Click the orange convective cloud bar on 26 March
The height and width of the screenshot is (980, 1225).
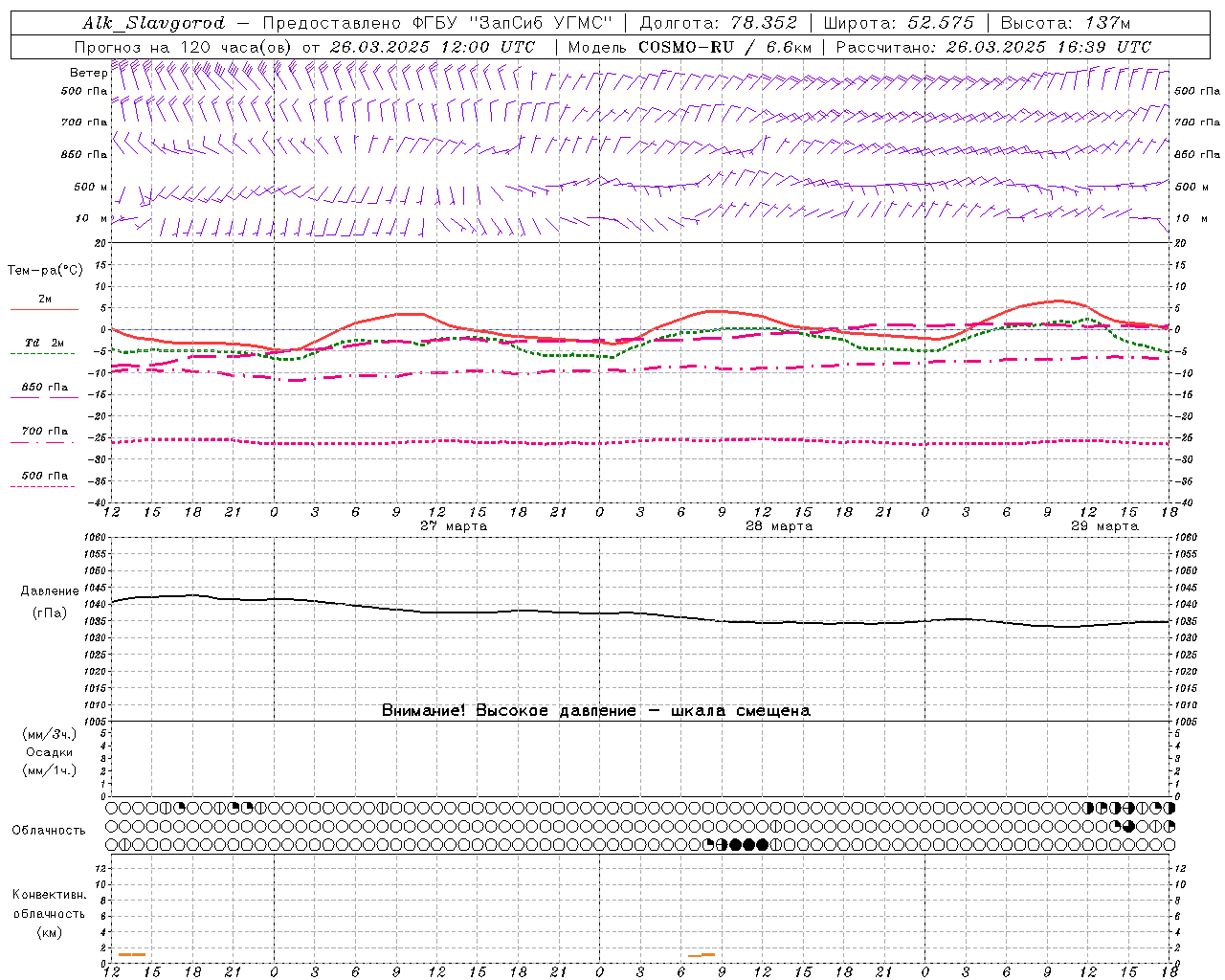pos(132,954)
